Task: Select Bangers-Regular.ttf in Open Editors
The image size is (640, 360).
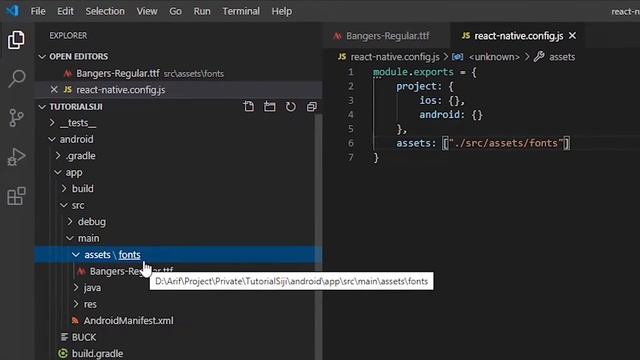Action: (179, 73)
